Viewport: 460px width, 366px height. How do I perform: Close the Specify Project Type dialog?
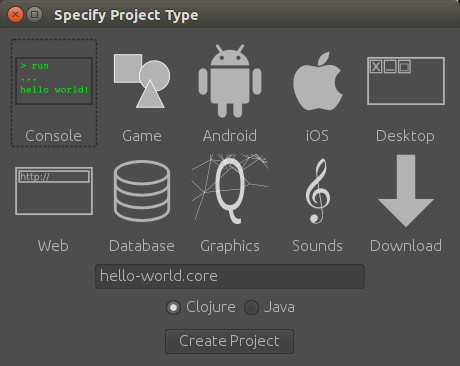click(x=15, y=15)
